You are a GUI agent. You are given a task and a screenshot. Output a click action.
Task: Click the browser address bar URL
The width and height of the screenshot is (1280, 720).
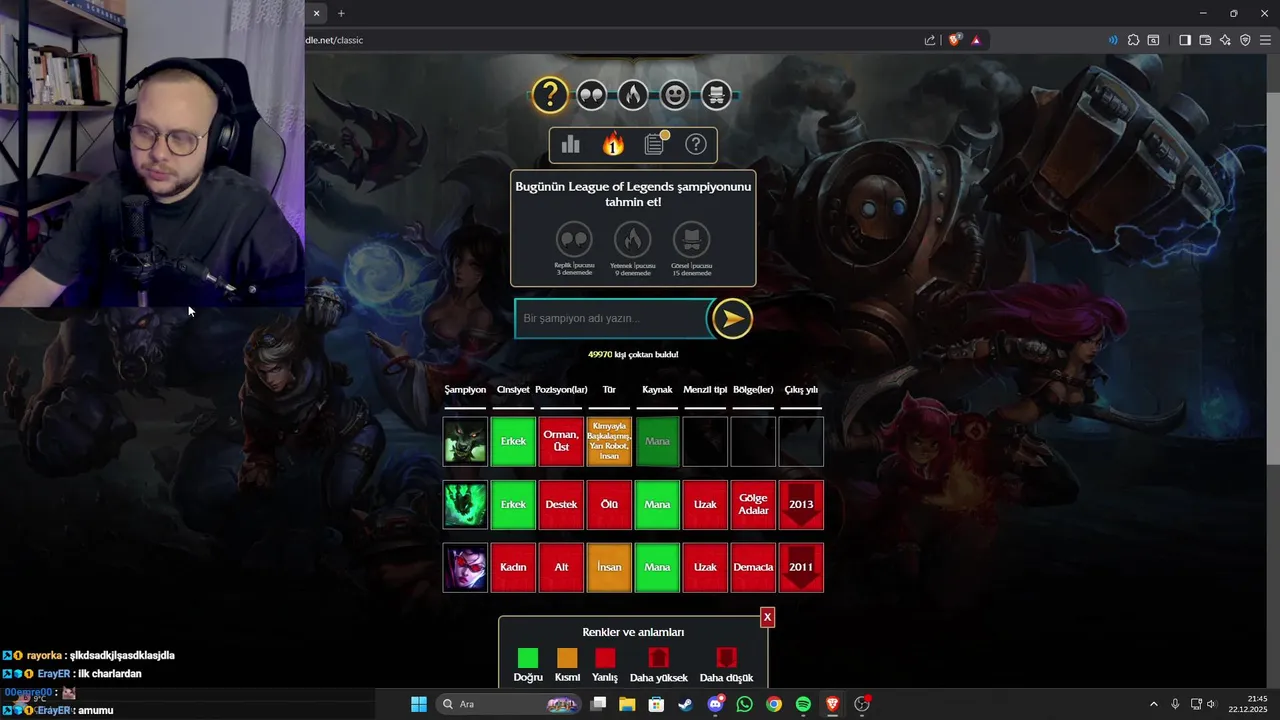[334, 40]
